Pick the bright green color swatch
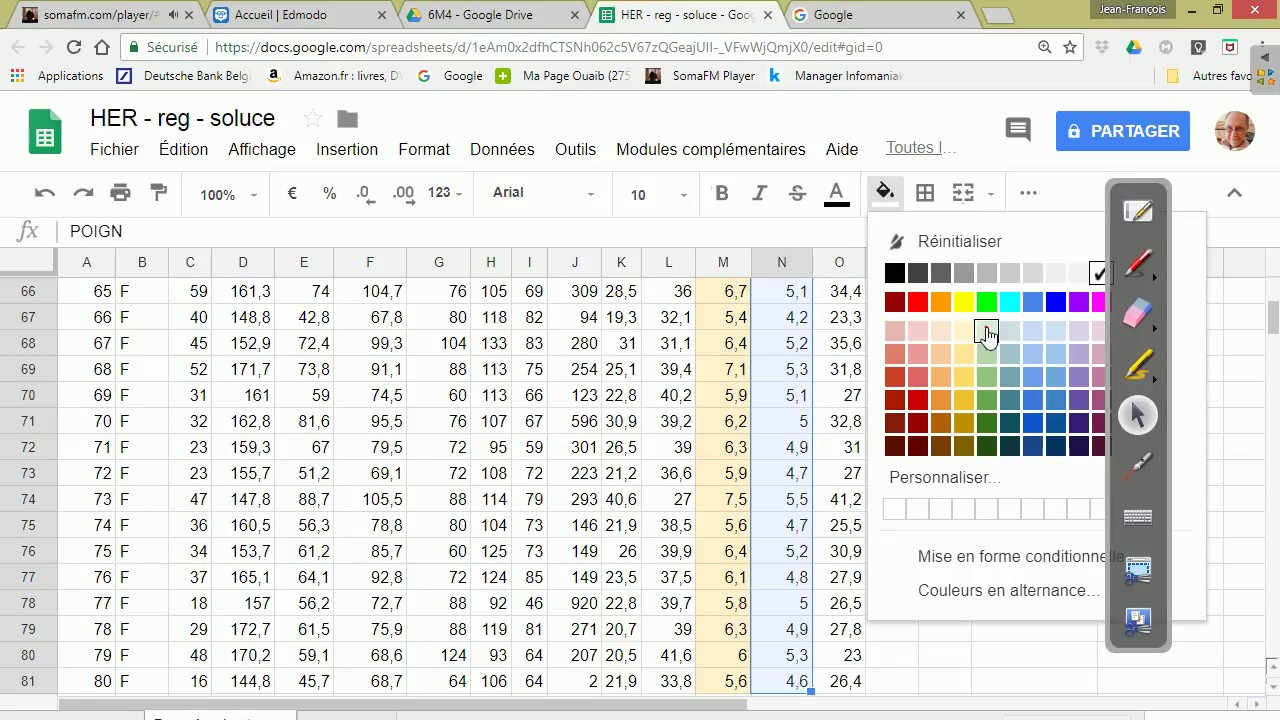 (986, 302)
